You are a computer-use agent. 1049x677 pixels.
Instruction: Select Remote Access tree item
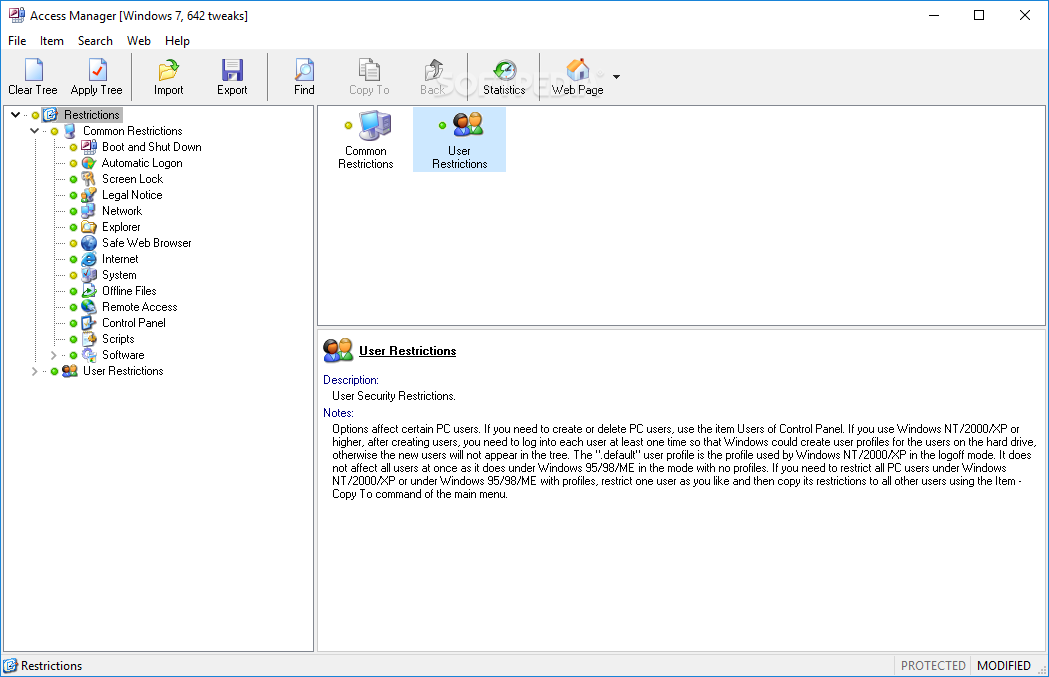coord(139,307)
